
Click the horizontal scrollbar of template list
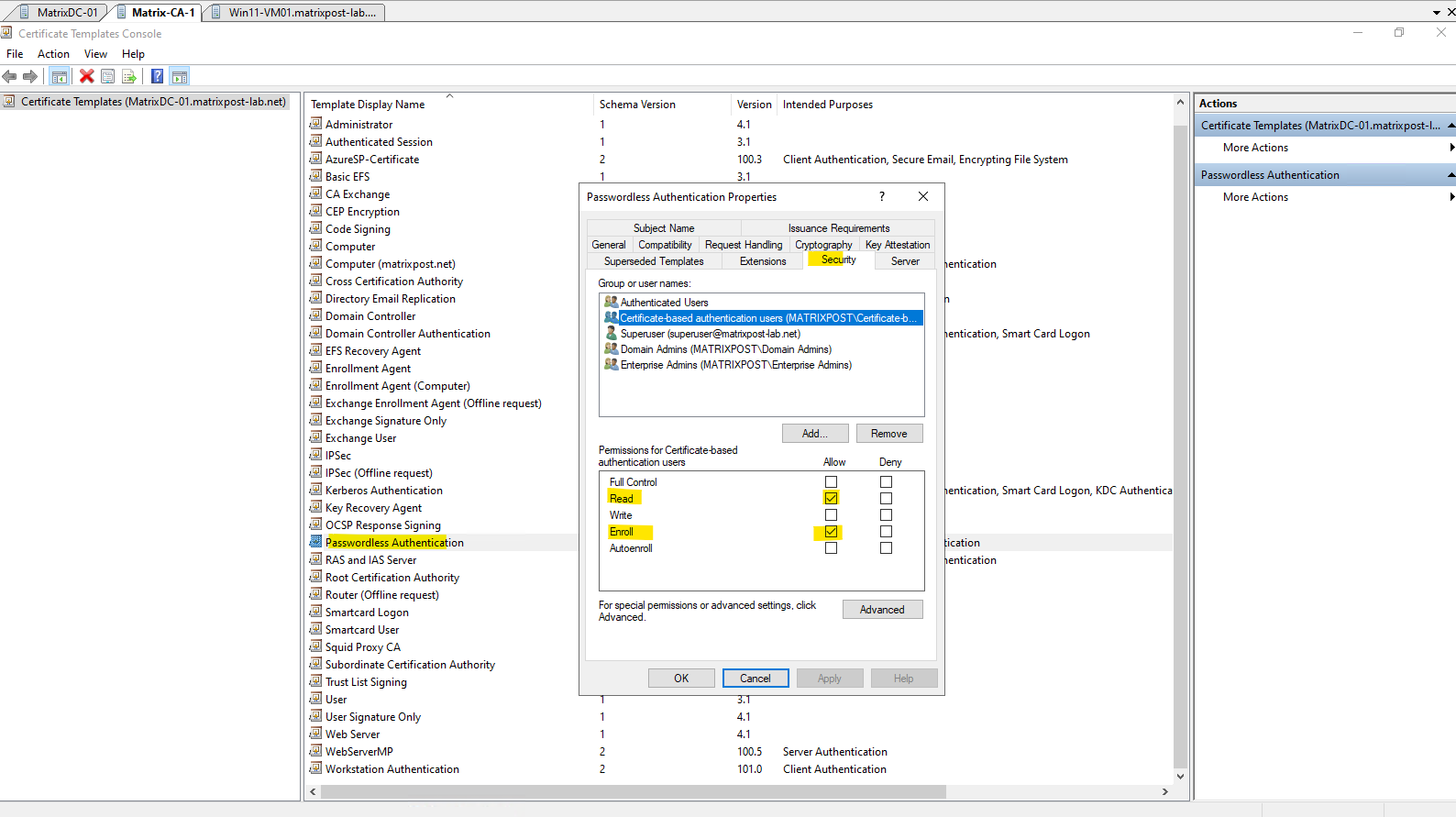click(x=633, y=791)
